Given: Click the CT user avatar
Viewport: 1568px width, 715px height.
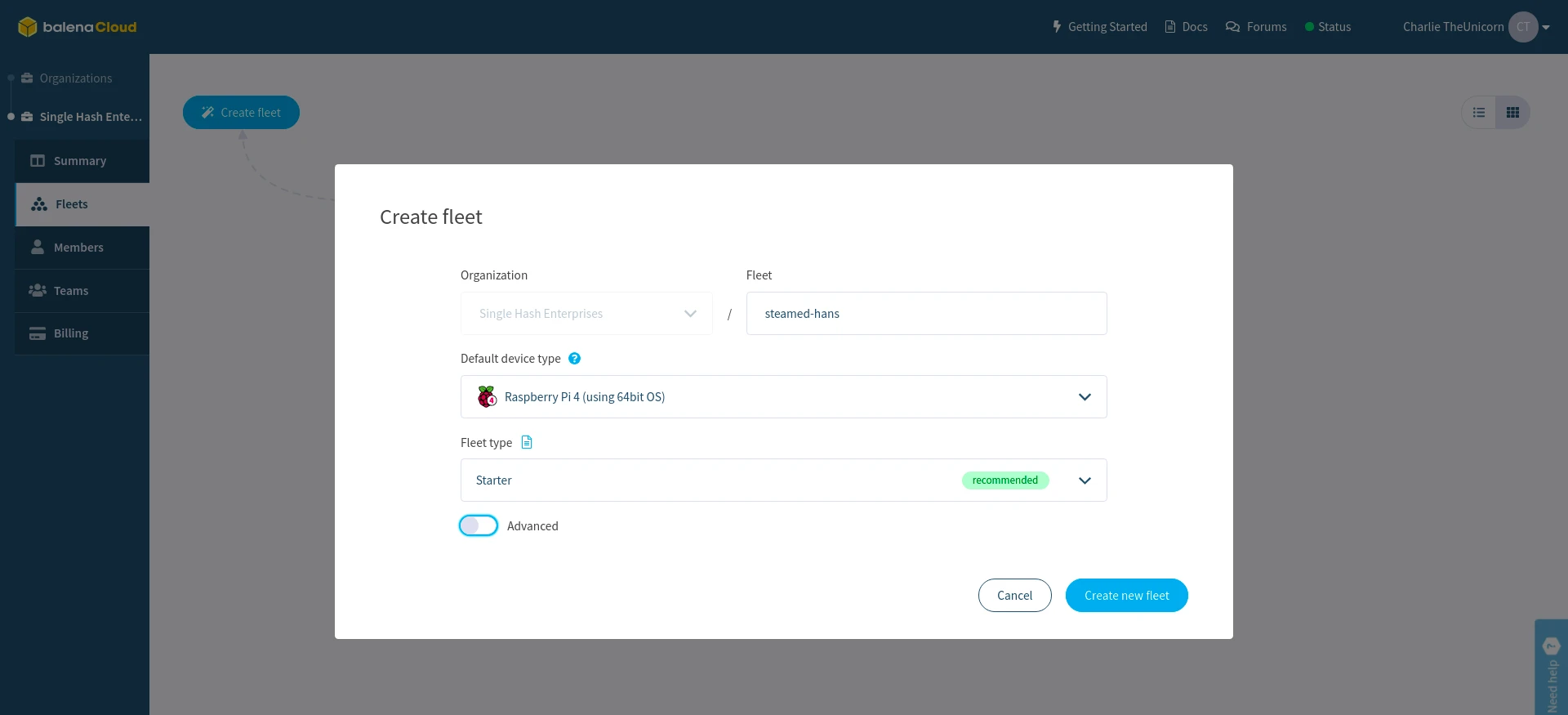Looking at the screenshot, I should (1523, 27).
